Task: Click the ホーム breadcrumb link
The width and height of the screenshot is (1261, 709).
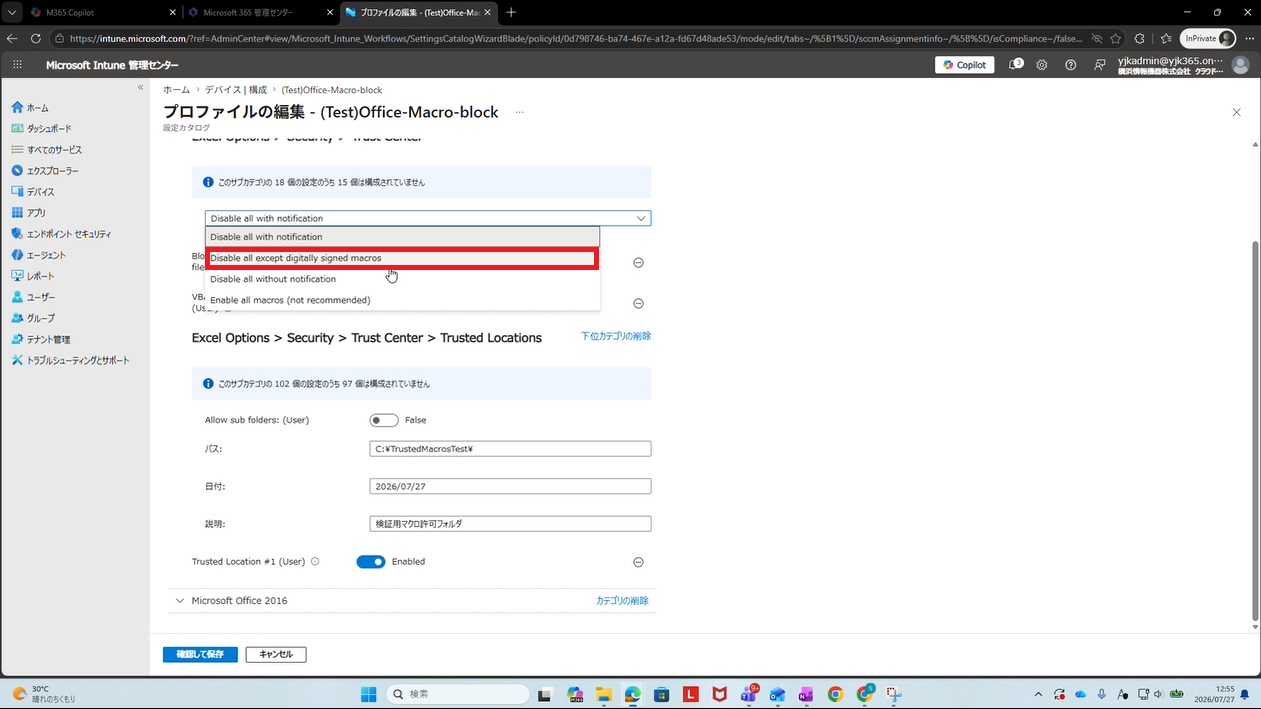Action: 177,90
